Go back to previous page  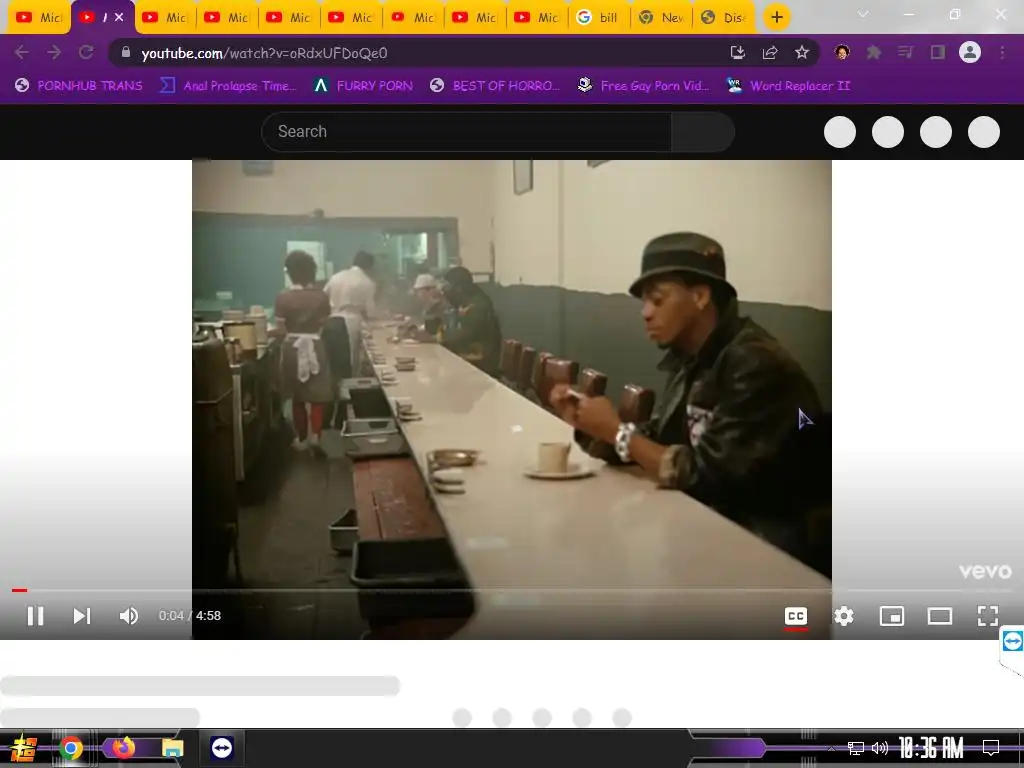point(22,52)
